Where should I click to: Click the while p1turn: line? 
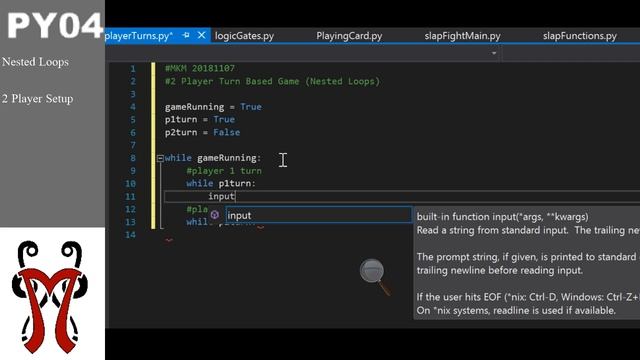pyautogui.click(x=221, y=183)
